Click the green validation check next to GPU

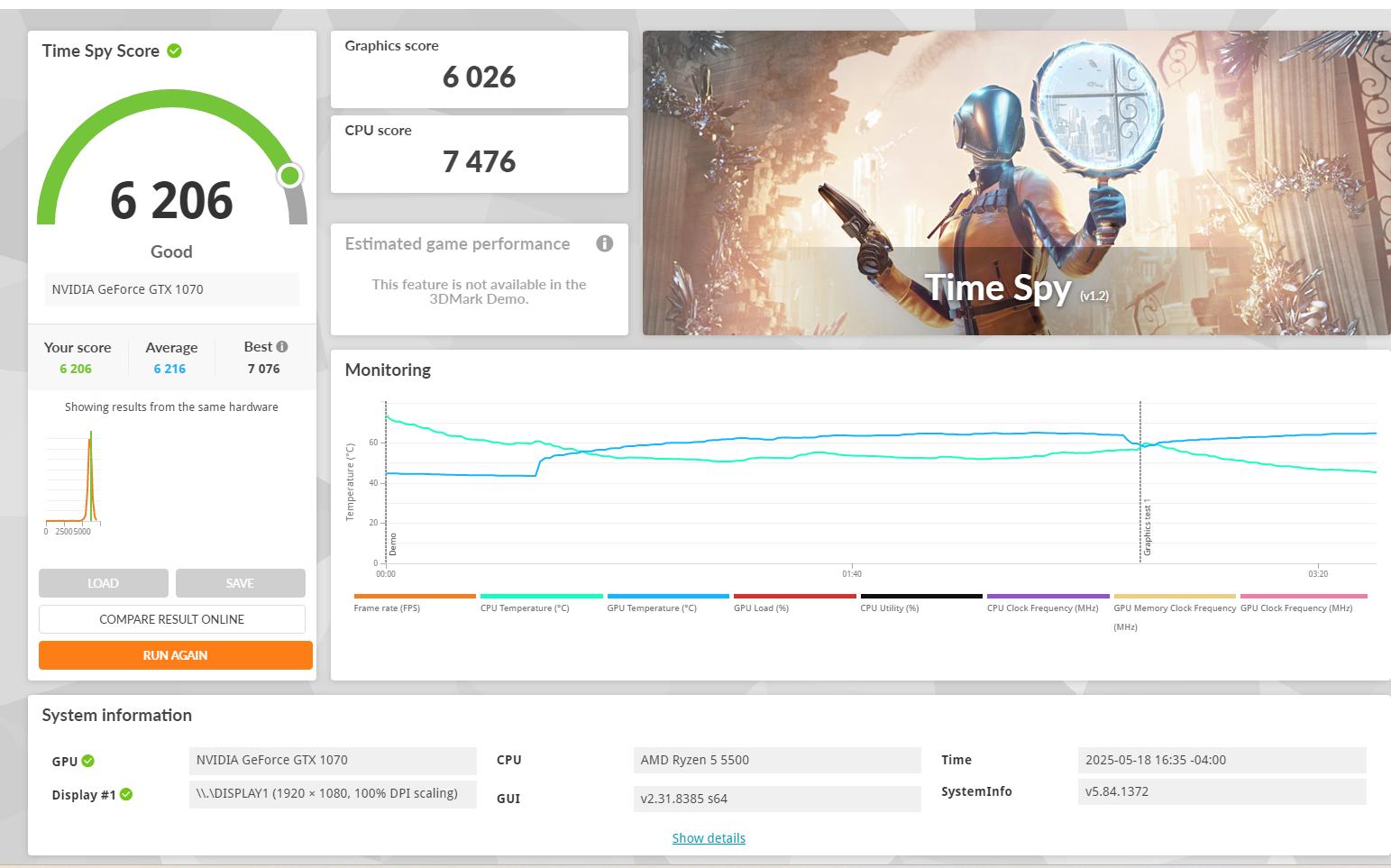88,761
